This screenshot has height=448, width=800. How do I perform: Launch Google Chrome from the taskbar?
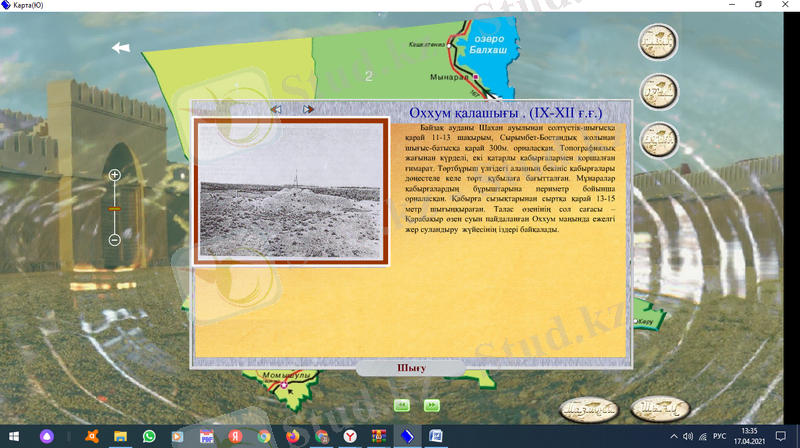click(264, 436)
